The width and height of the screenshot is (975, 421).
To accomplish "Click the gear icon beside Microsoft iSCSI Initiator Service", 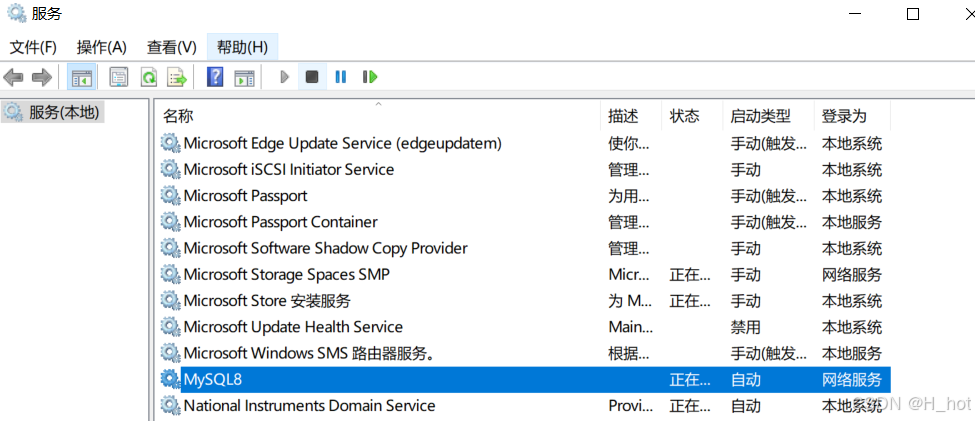I will [x=169, y=169].
